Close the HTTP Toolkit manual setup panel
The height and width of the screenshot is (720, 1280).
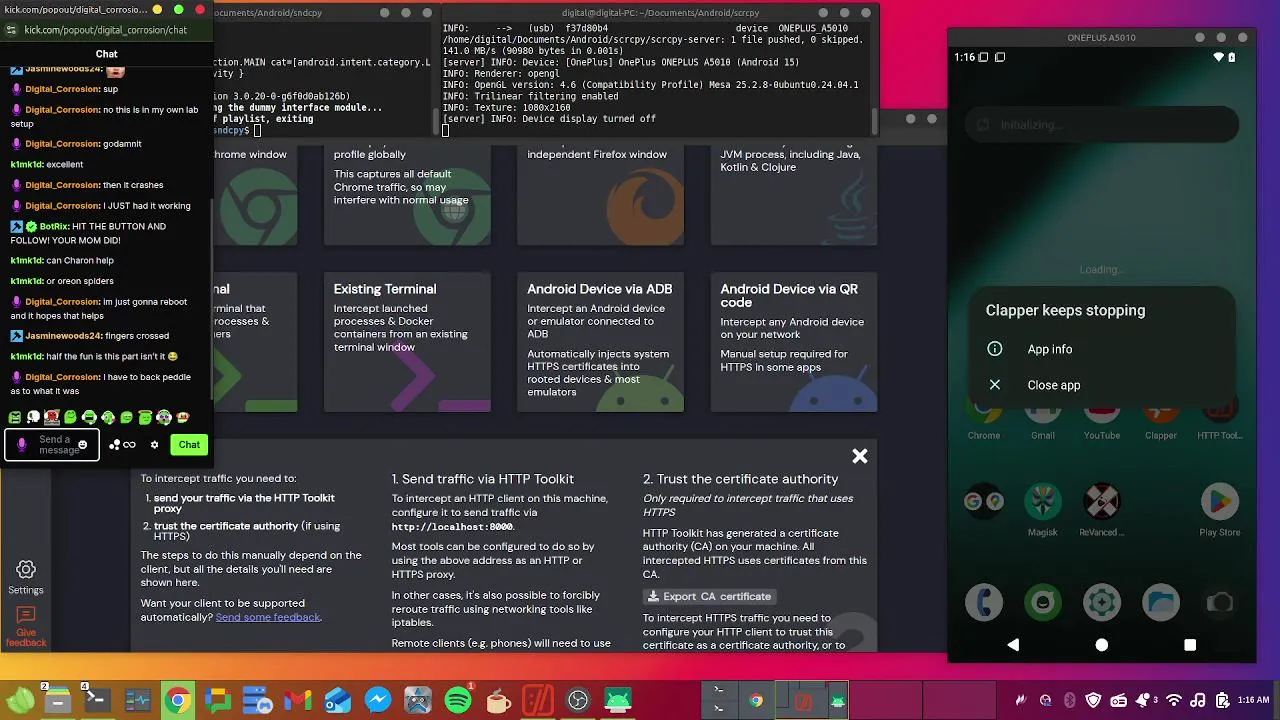click(859, 457)
